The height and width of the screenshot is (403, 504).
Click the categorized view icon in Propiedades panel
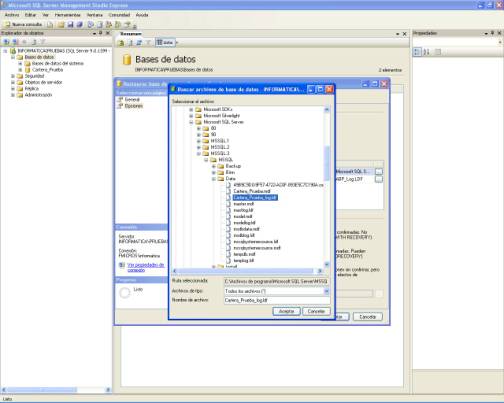click(x=417, y=52)
